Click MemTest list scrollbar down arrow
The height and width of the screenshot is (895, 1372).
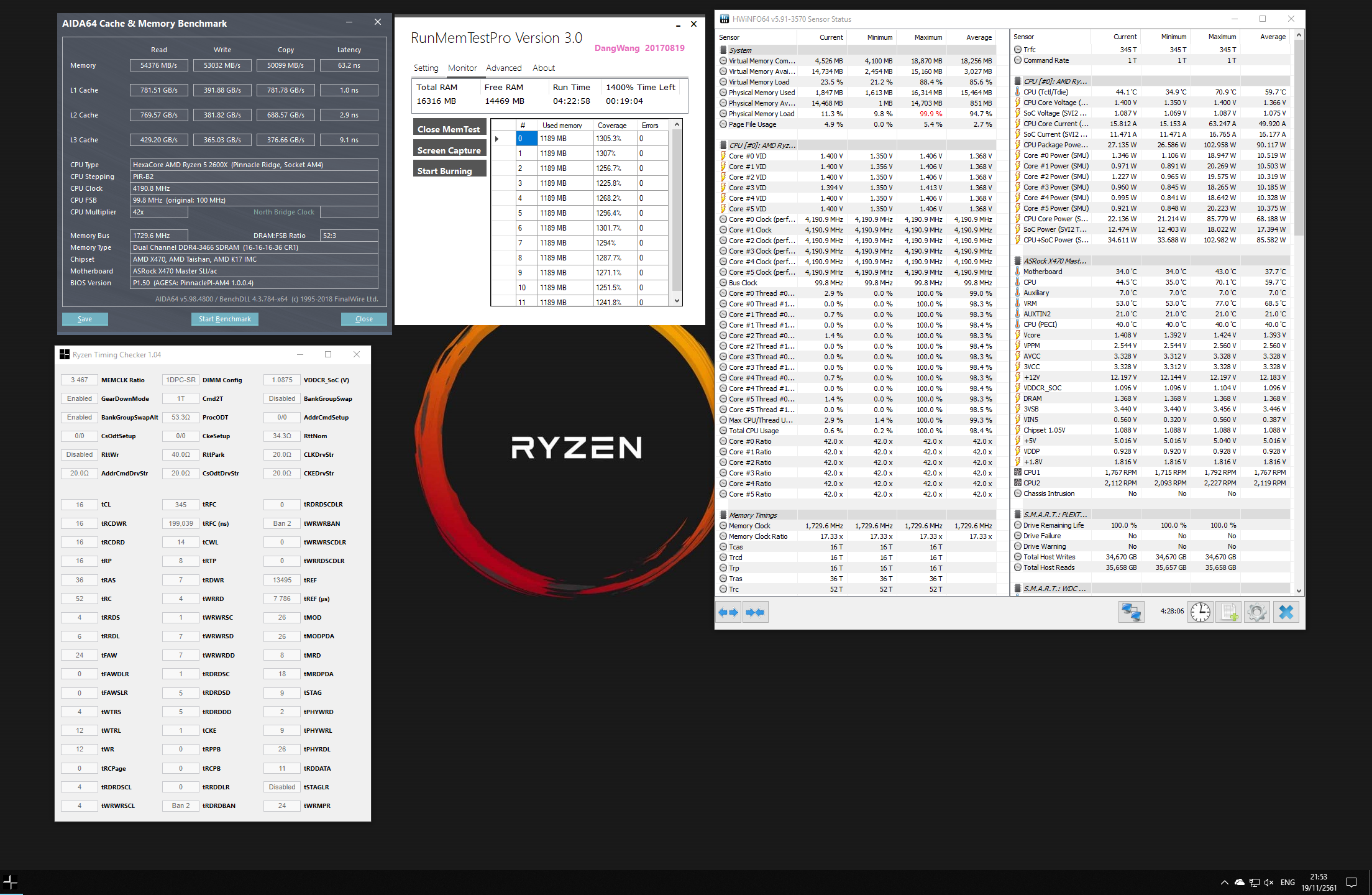(x=677, y=301)
